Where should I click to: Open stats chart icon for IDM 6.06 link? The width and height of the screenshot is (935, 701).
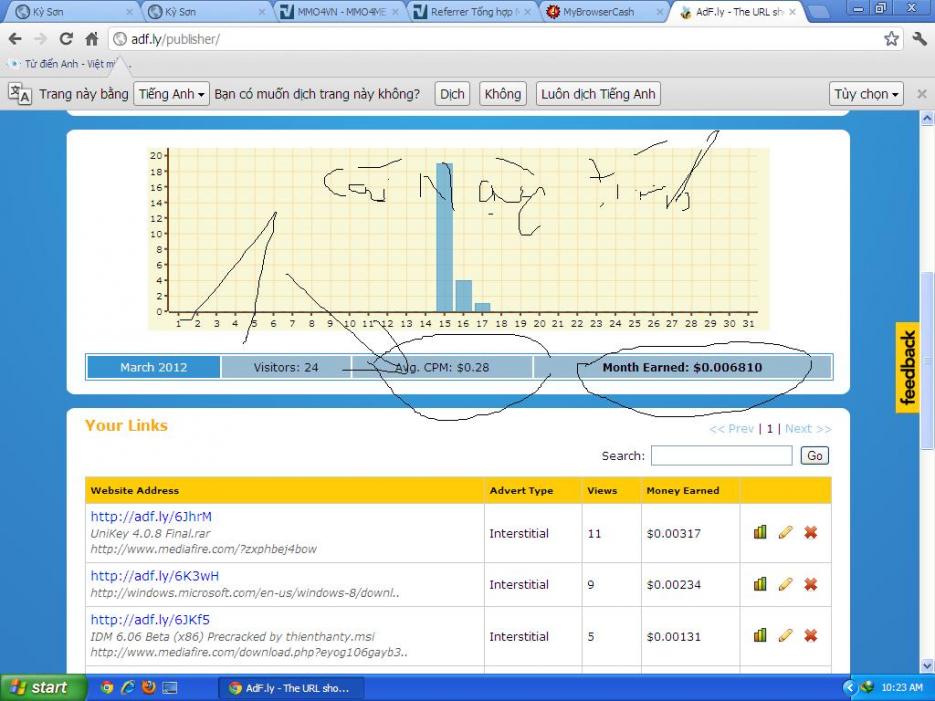pos(760,635)
